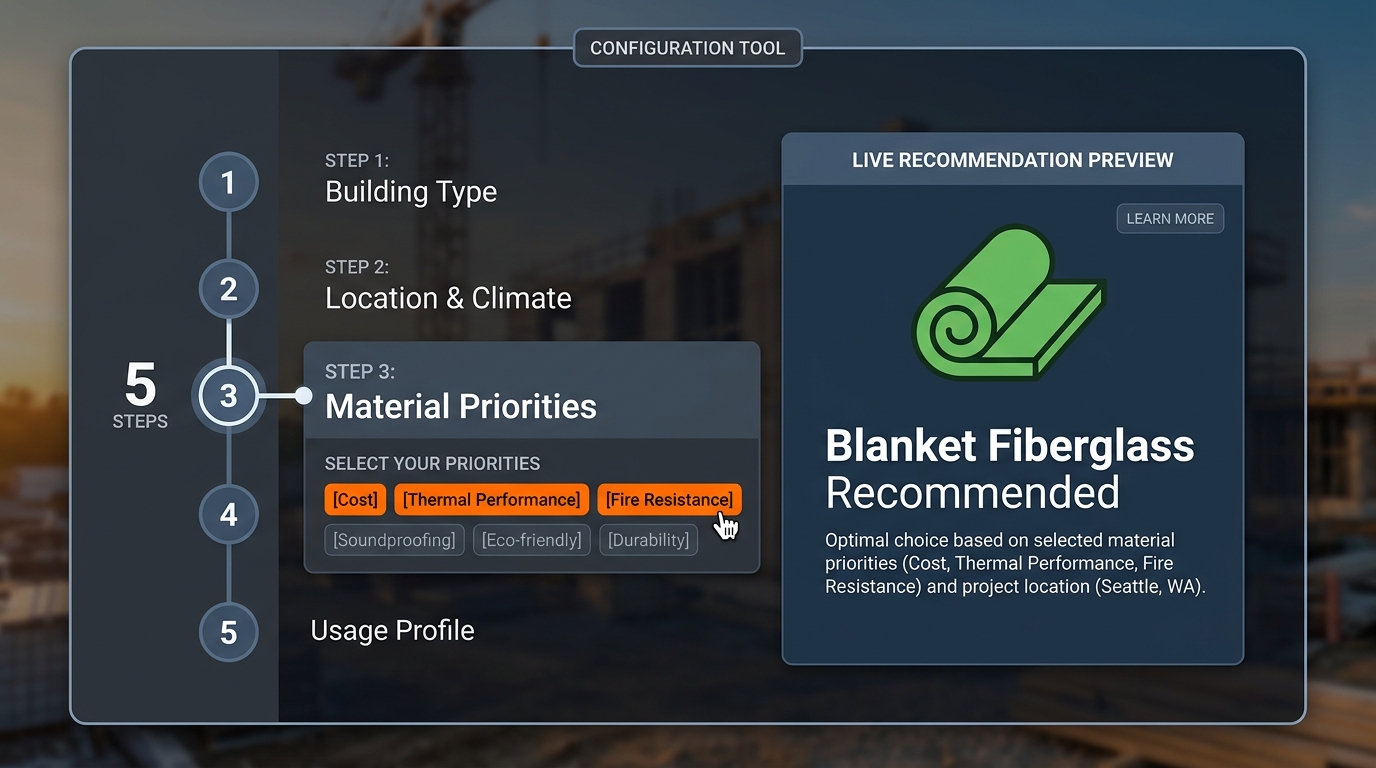Click the cursor-highlighted Fire Resistance chip icon
This screenshot has width=1376, height=768.
coord(669,499)
